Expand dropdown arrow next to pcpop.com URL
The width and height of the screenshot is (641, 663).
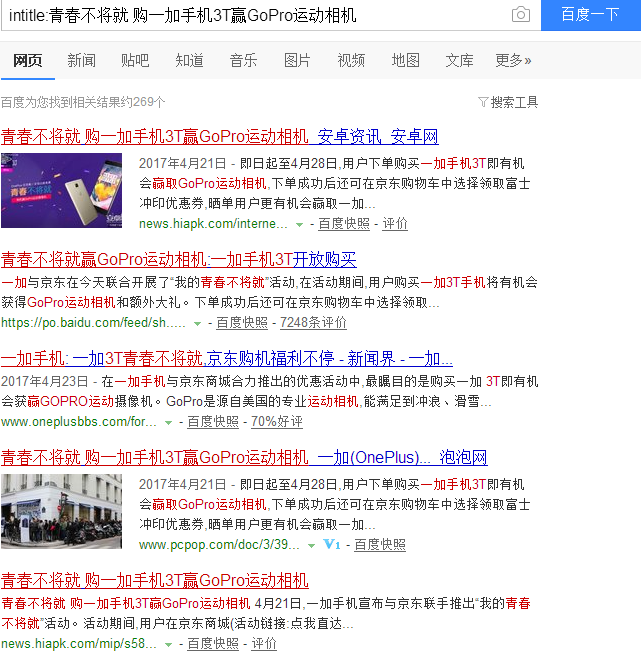coord(311,545)
